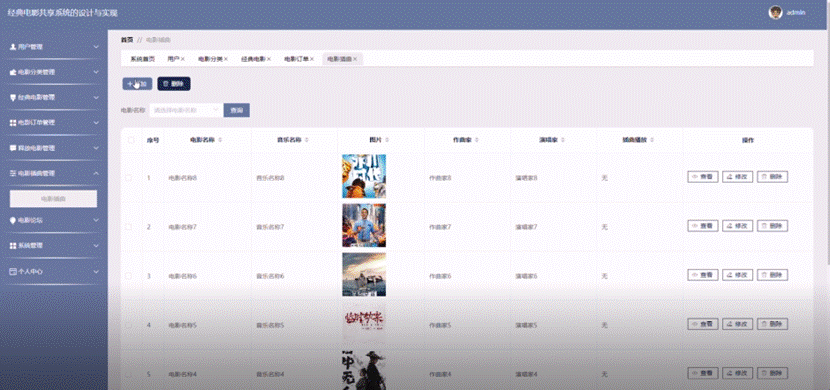The width and height of the screenshot is (830, 390).
Task: Check the row for 电影名称8
Action: [129, 178]
